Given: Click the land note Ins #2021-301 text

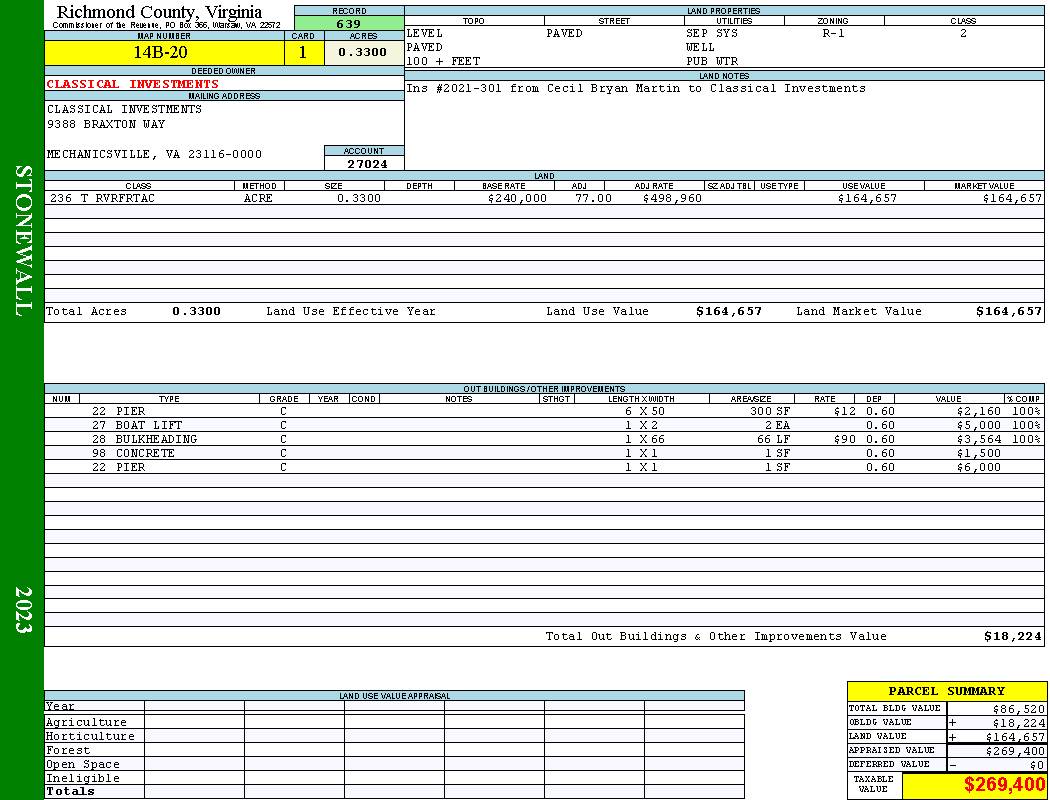Looking at the screenshot, I should click(x=636, y=88).
